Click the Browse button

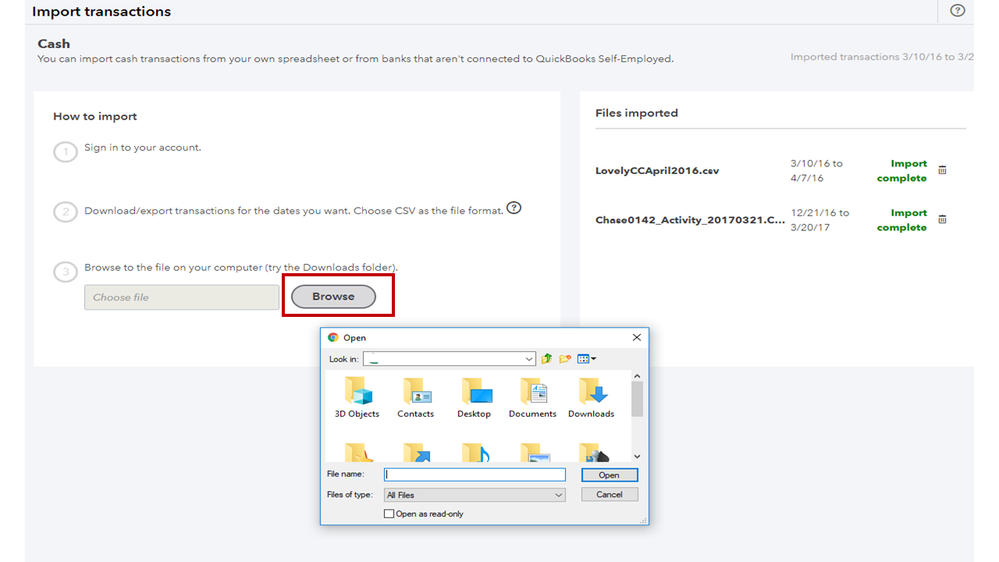click(x=333, y=296)
